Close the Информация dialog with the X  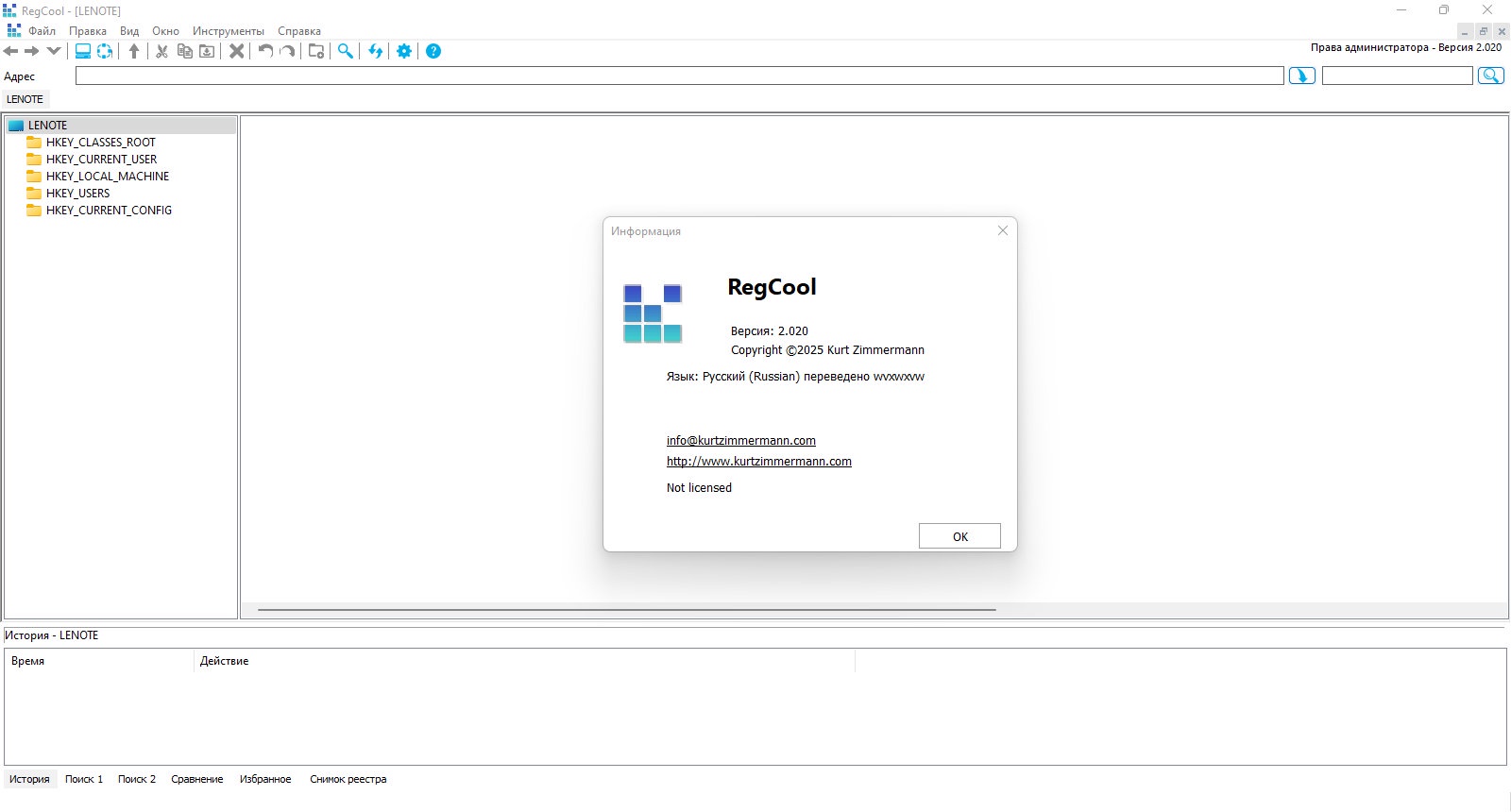click(x=1003, y=230)
